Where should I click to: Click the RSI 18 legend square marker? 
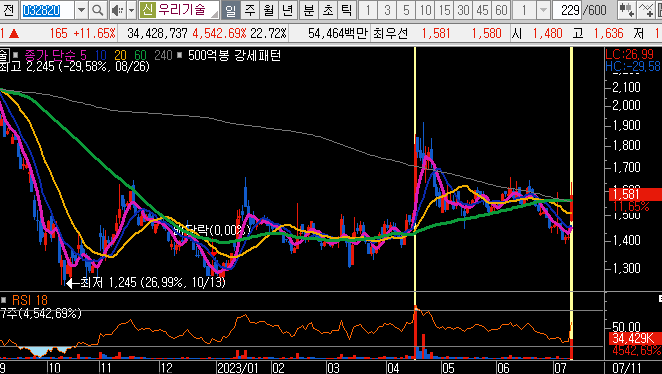(x=4, y=300)
